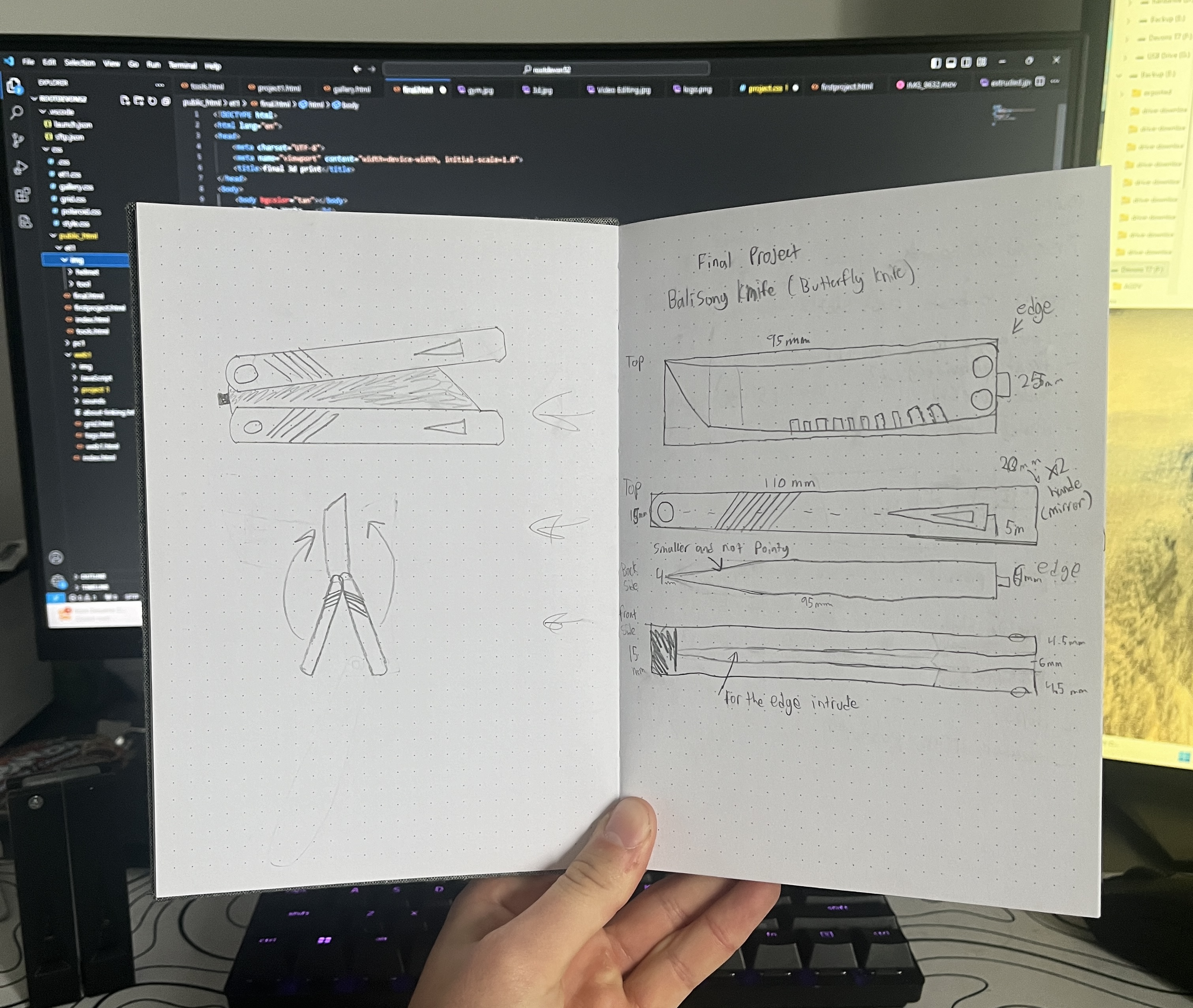Click Refresh Explorer icon
This screenshot has width=1193, height=1008.
(x=152, y=101)
